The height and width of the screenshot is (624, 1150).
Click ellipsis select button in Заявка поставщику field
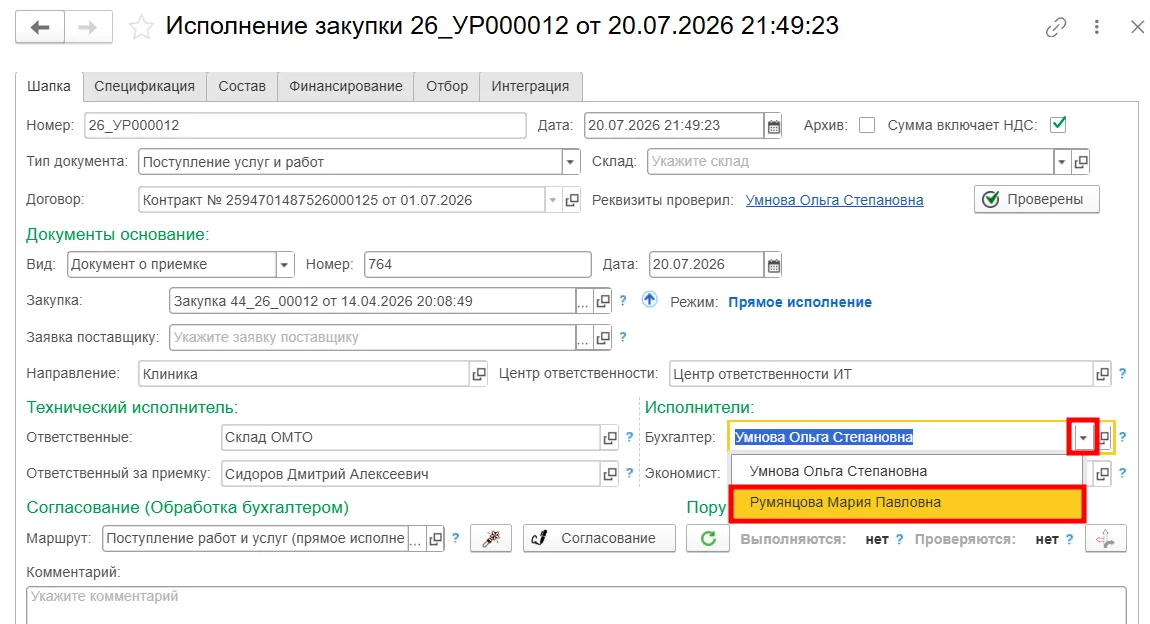click(584, 338)
